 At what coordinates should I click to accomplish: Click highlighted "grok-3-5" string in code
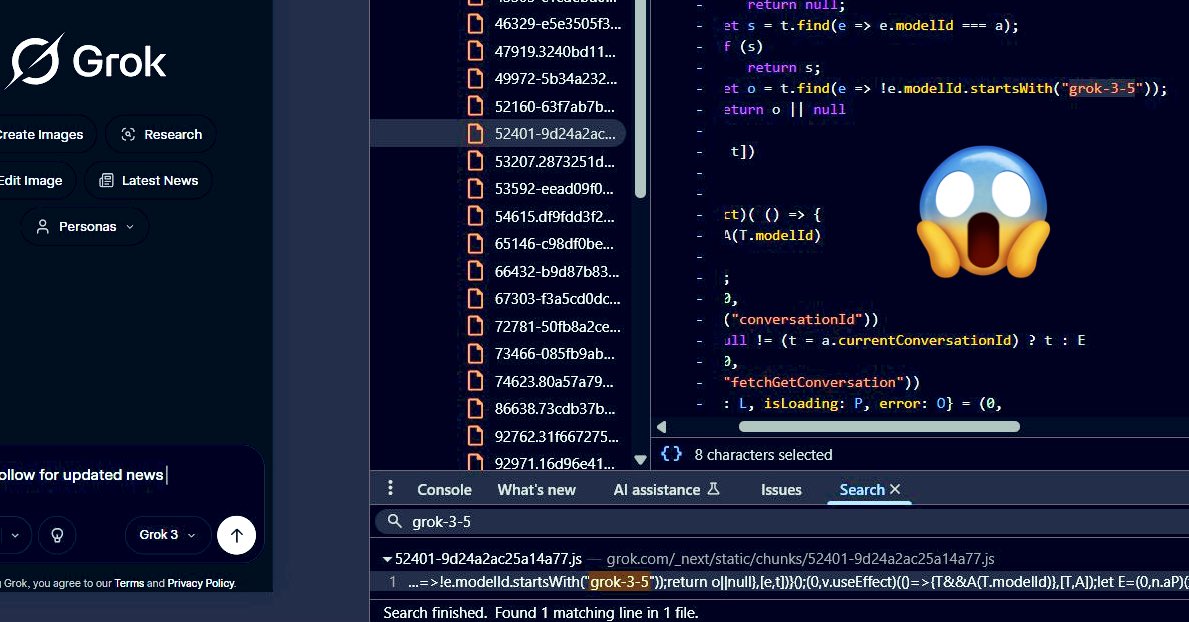(x=1102, y=88)
